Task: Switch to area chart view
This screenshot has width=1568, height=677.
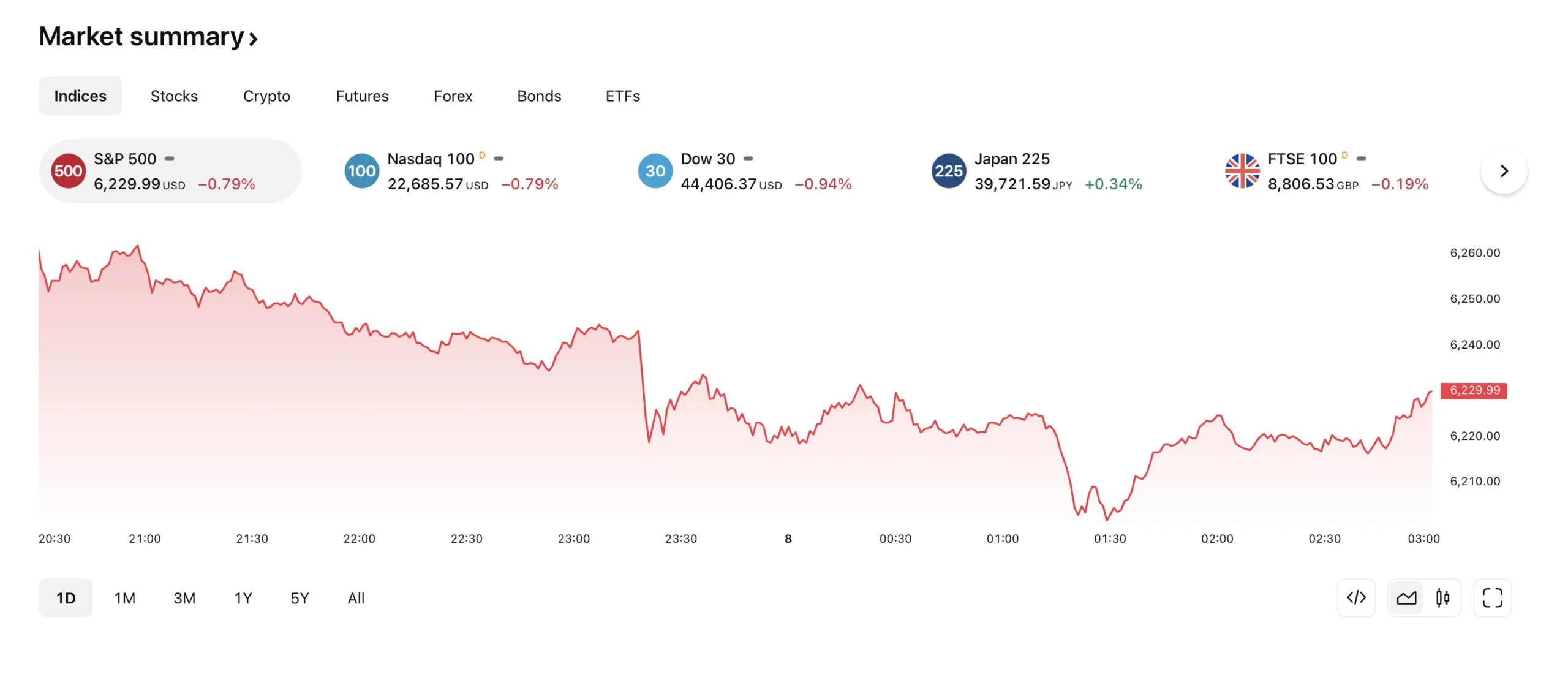Action: click(1406, 597)
